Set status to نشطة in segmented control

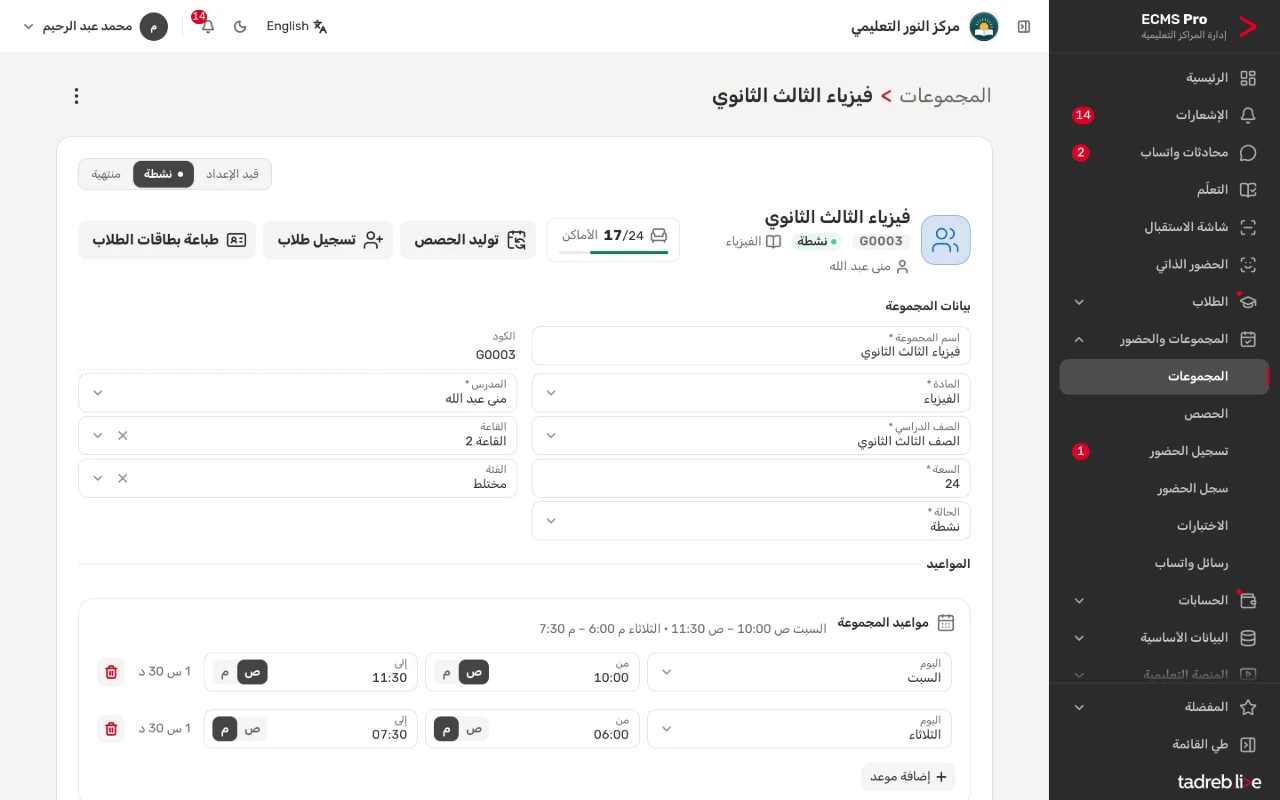click(x=164, y=174)
